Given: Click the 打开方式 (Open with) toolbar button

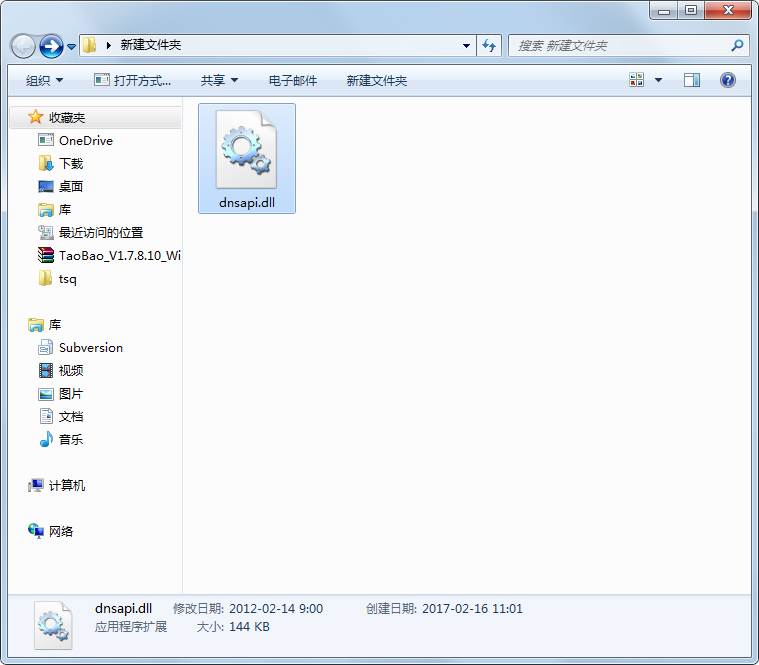Looking at the screenshot, I should coord(132,80).
